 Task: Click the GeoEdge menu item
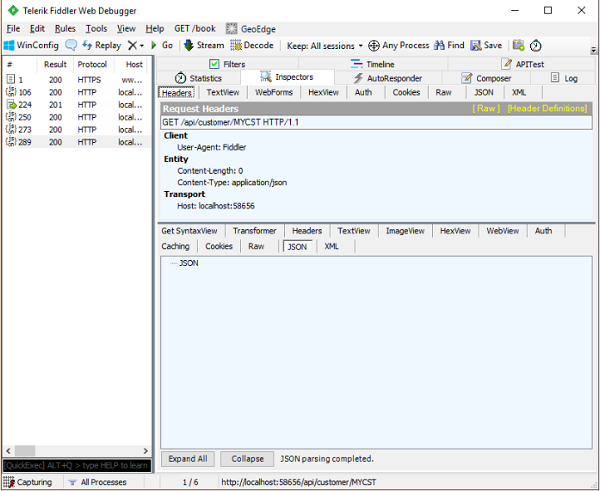pyautogui.click(x=251, y=29)
